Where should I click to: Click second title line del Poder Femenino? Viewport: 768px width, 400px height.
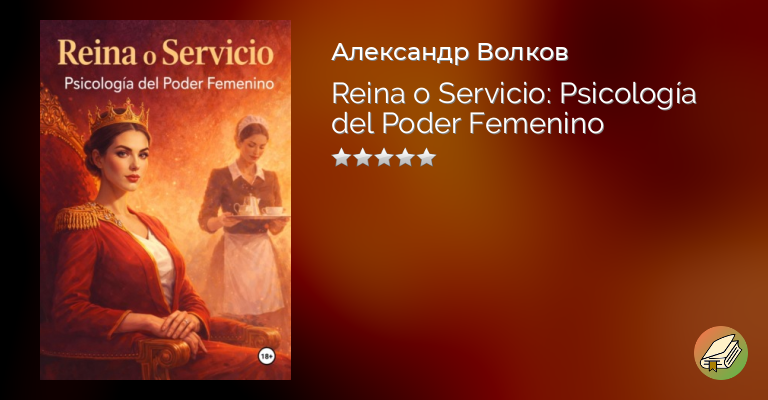(x=468, y=123)
